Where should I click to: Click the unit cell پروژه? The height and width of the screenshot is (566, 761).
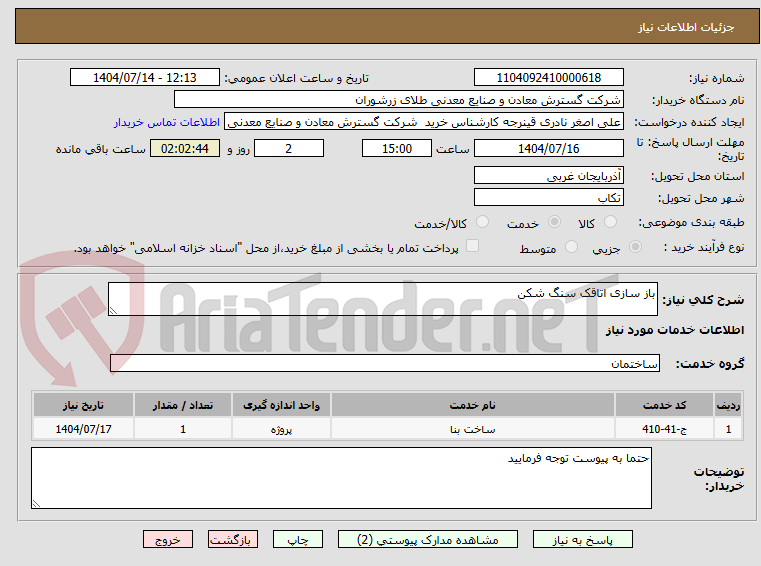coord(281,429)
